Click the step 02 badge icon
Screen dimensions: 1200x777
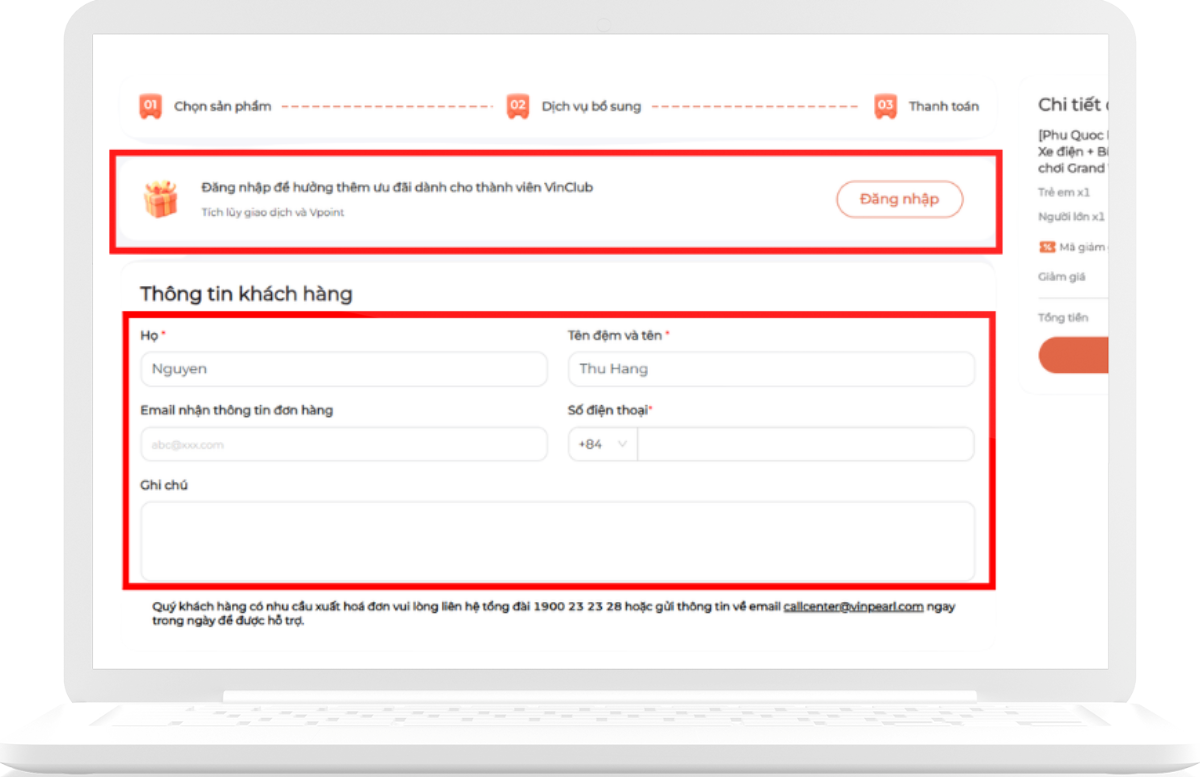coord(517,106)
